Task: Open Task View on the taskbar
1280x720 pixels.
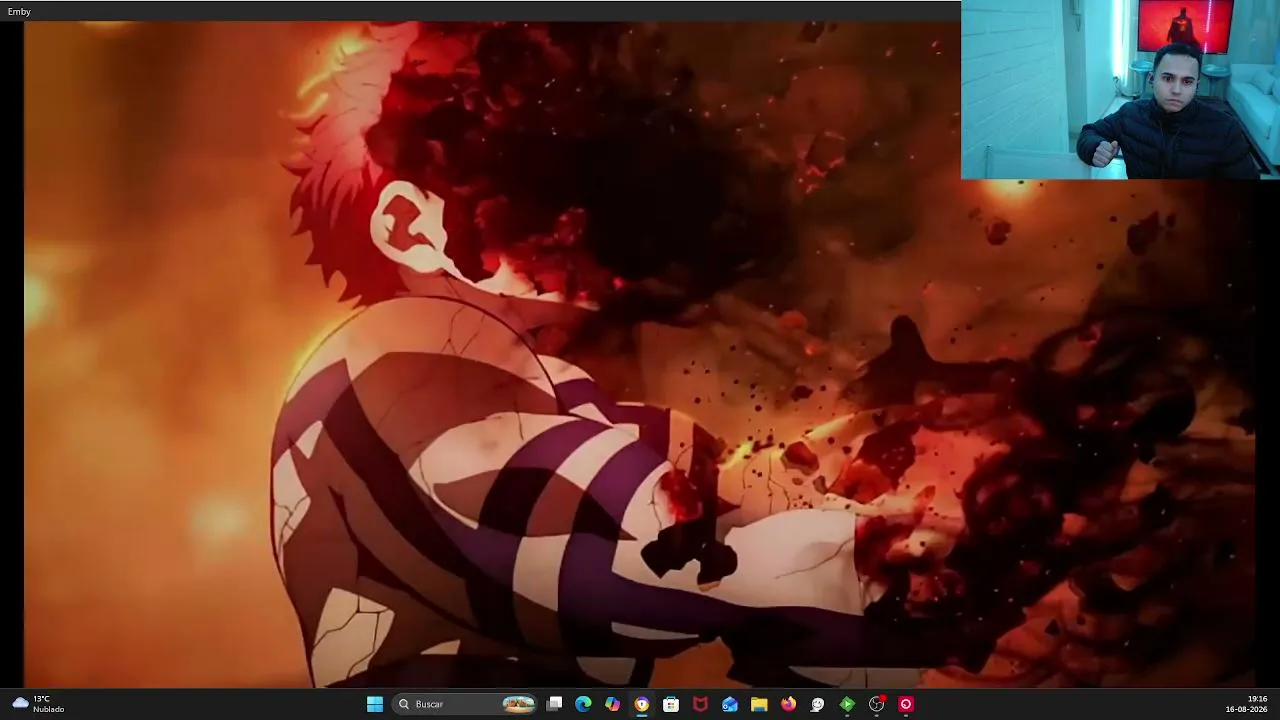Action: pos(554,704)
